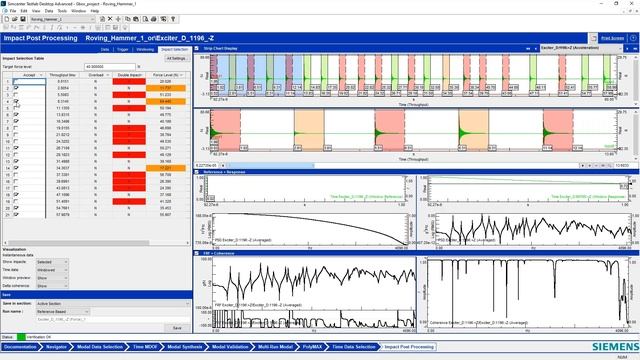The width and height of the screenshot is (640, 360).
Task: Click the unit icon beside Target force level field
Action: click(x=139, y=67)
